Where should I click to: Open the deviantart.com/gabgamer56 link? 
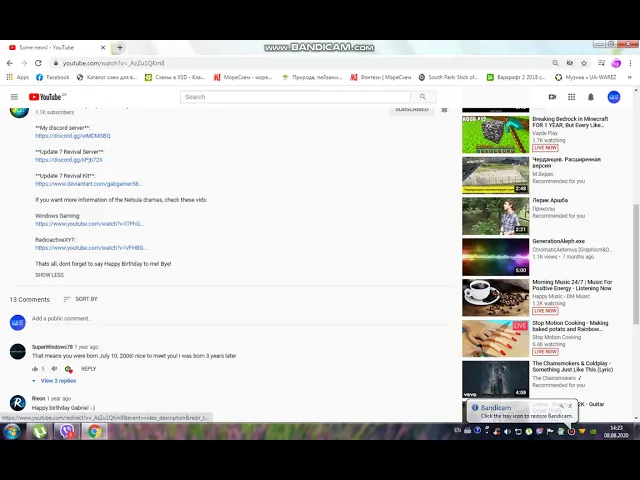coord(89,184)
